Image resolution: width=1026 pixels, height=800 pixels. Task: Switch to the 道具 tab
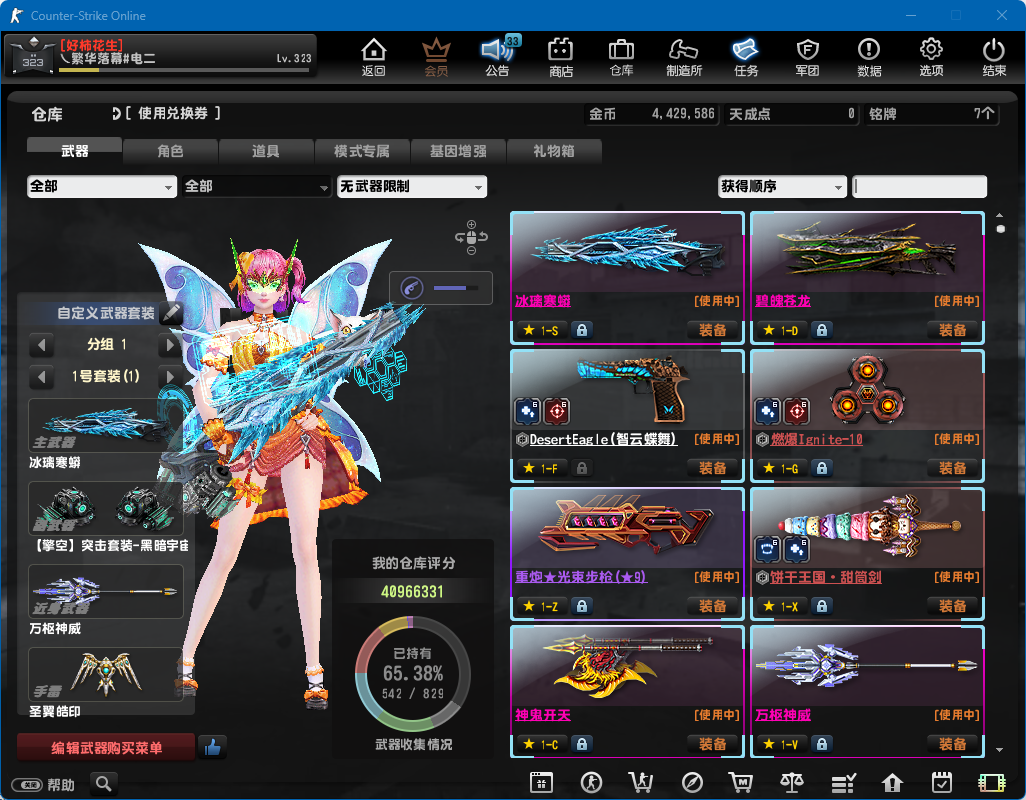[x=266, y=151]
